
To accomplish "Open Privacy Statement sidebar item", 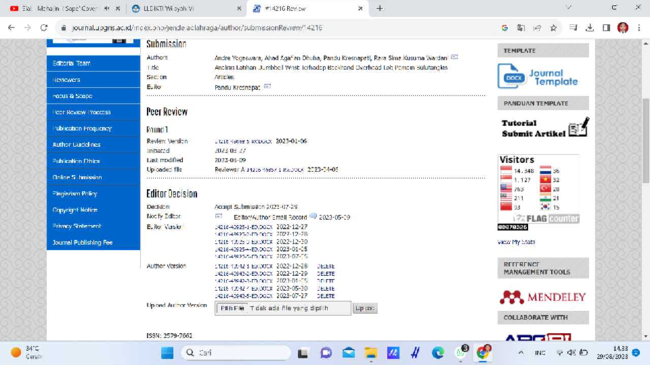I will click(93, 226).
